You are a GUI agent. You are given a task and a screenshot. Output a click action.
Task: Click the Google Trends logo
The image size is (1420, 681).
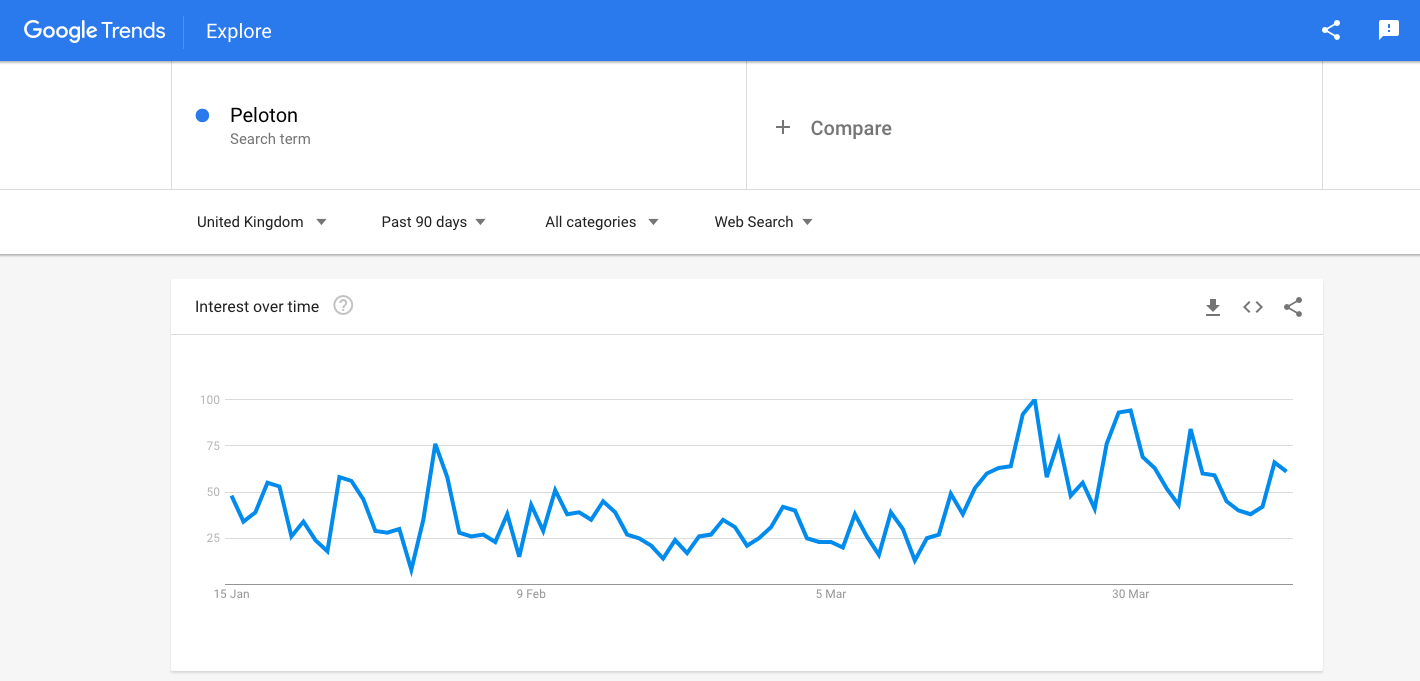coord(95,31)
